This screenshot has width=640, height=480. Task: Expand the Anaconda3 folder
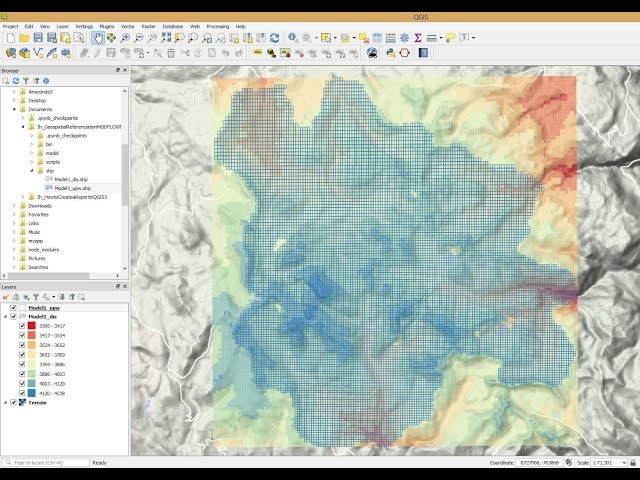[14, 92]
